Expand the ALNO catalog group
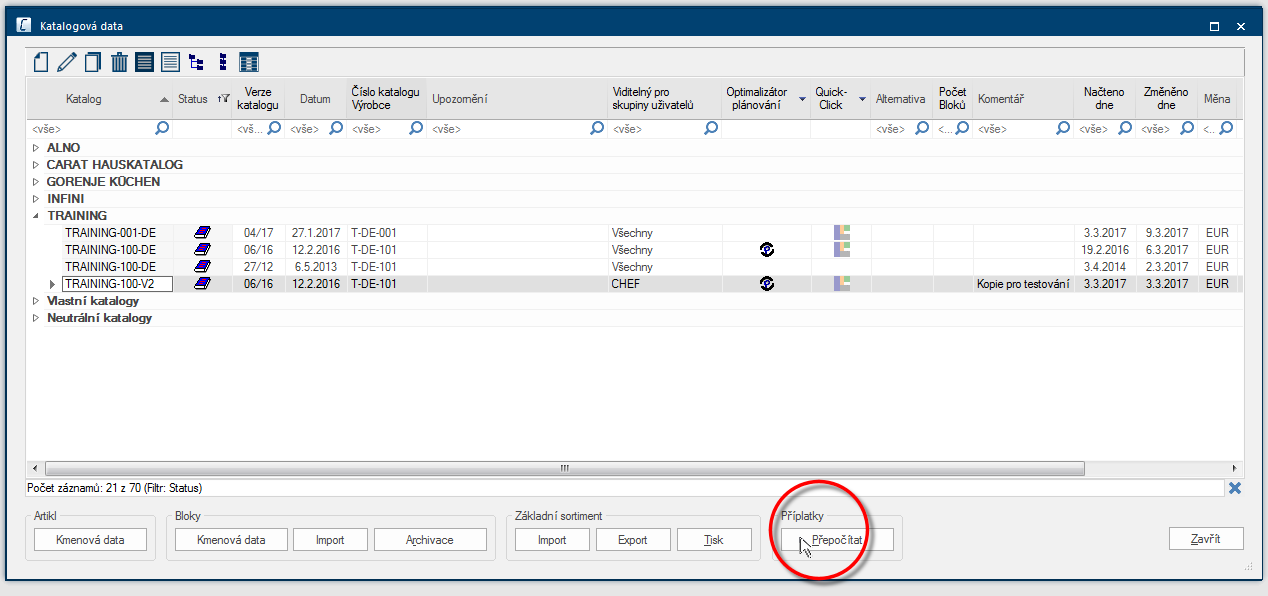The width and height of the screenshot is (1268, 596). [x=36, y=148]
